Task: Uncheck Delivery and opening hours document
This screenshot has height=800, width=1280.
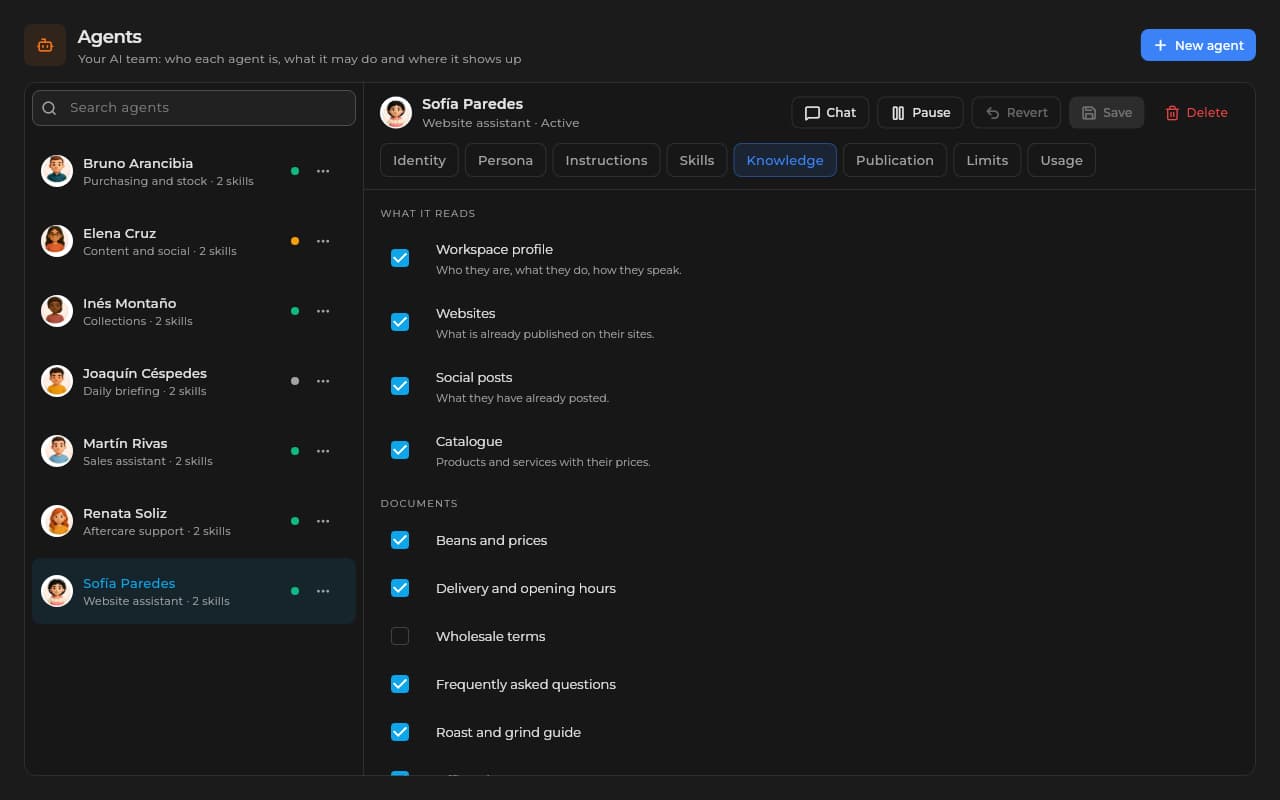Action: 400,588
